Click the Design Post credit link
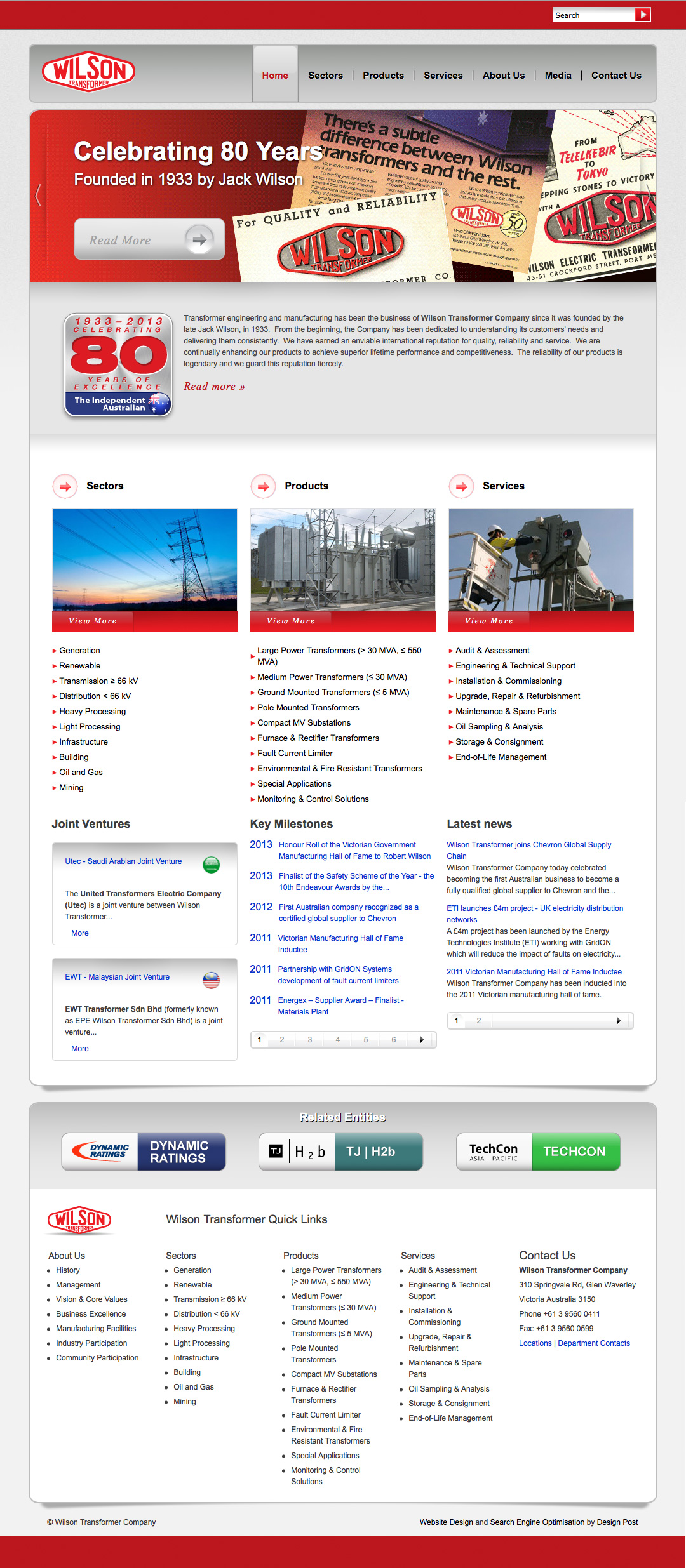686x1568 pixels. pos(617,1522)
